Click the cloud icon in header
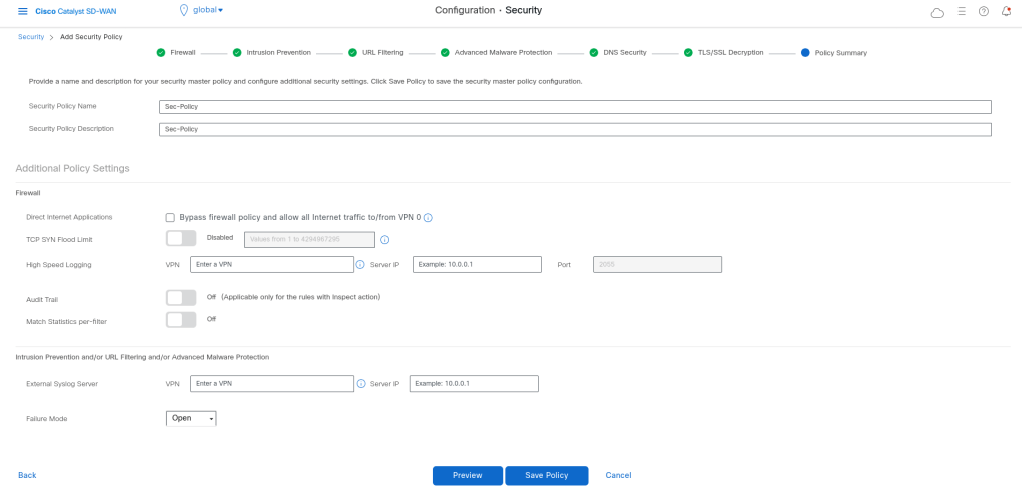 [936, 12]
